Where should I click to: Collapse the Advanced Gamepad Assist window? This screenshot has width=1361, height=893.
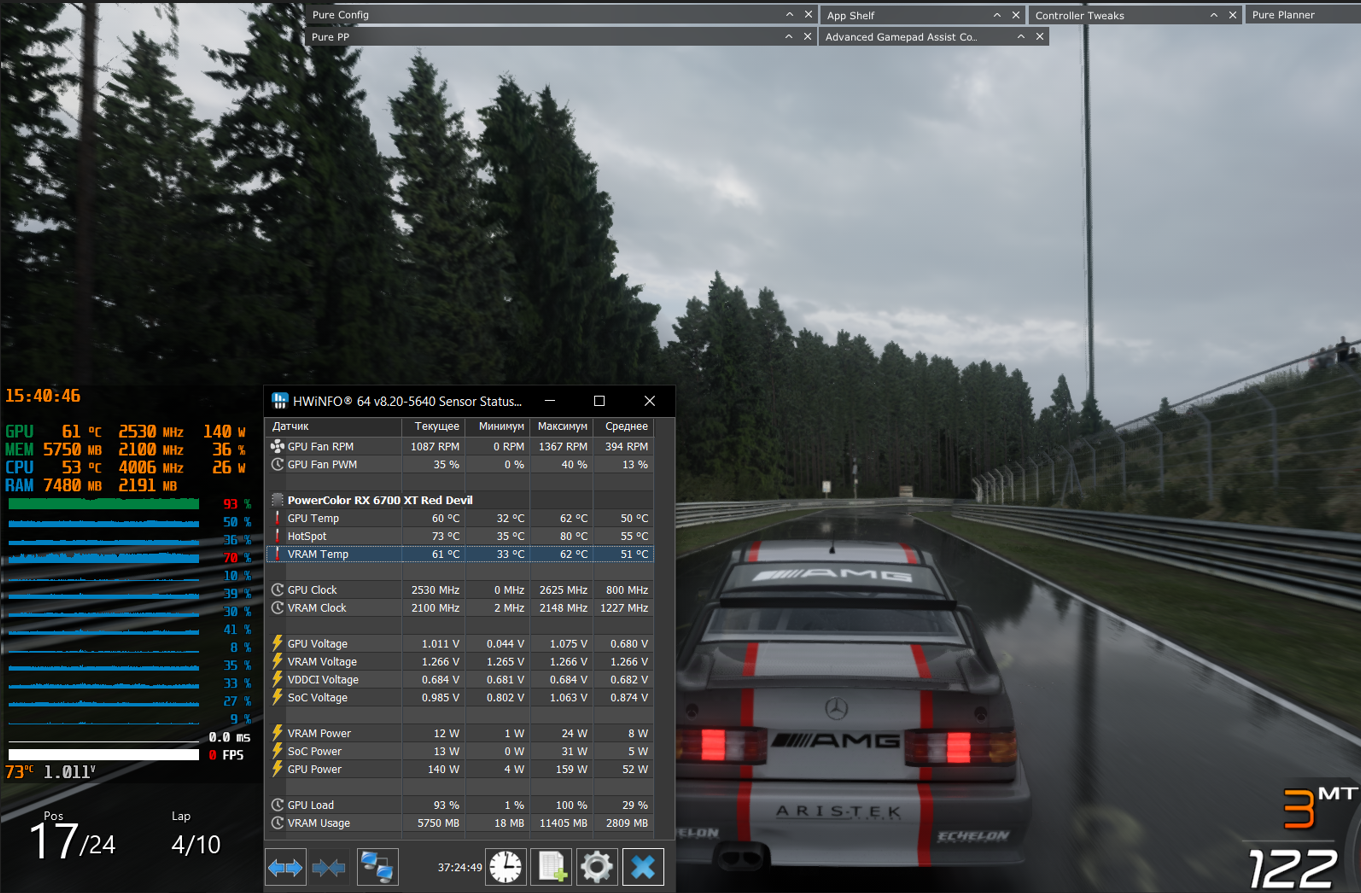pyautogui.click(x=1021, y=37)
